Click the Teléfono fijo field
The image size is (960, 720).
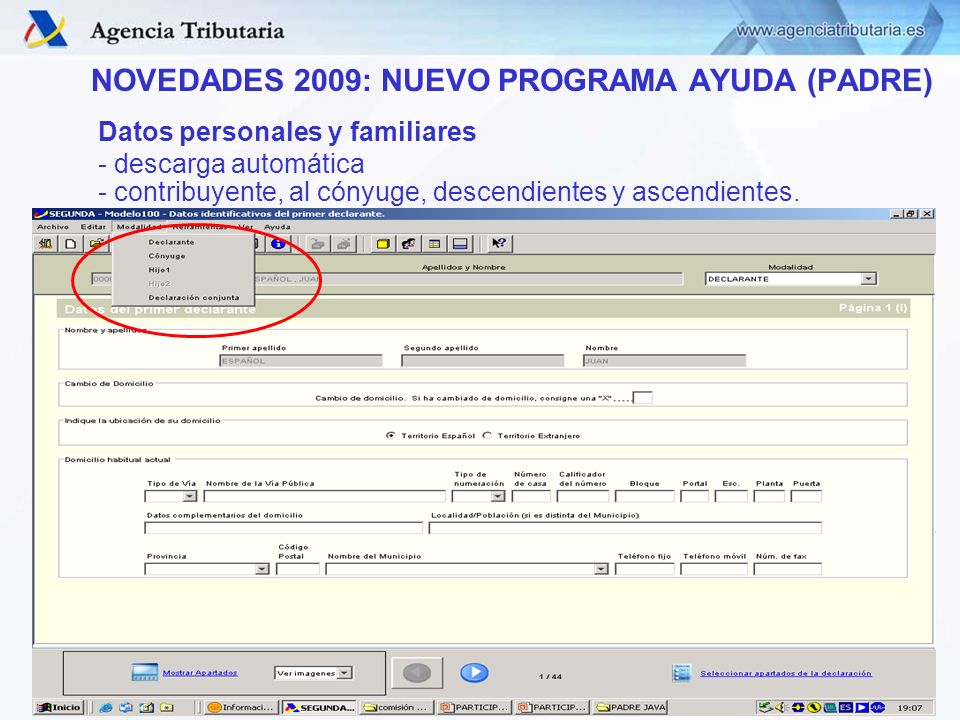tap(644, 569)
